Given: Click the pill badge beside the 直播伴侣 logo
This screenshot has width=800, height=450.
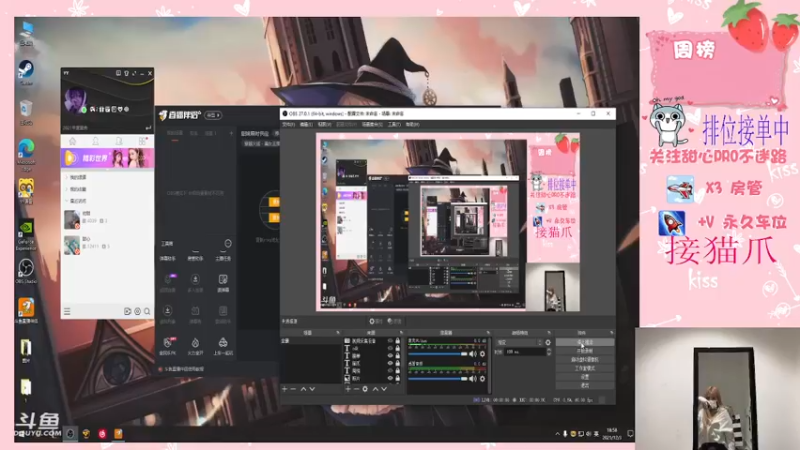Looking at the screenshot, I should (213, 115).
